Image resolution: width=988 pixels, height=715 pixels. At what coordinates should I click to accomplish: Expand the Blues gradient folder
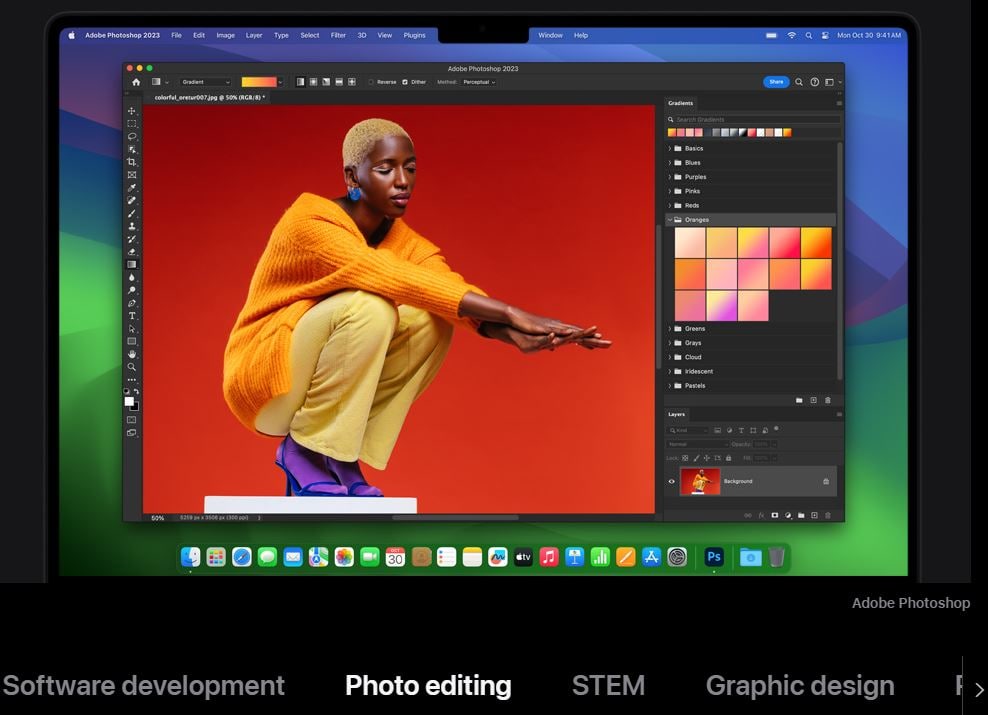coord(669,162)
